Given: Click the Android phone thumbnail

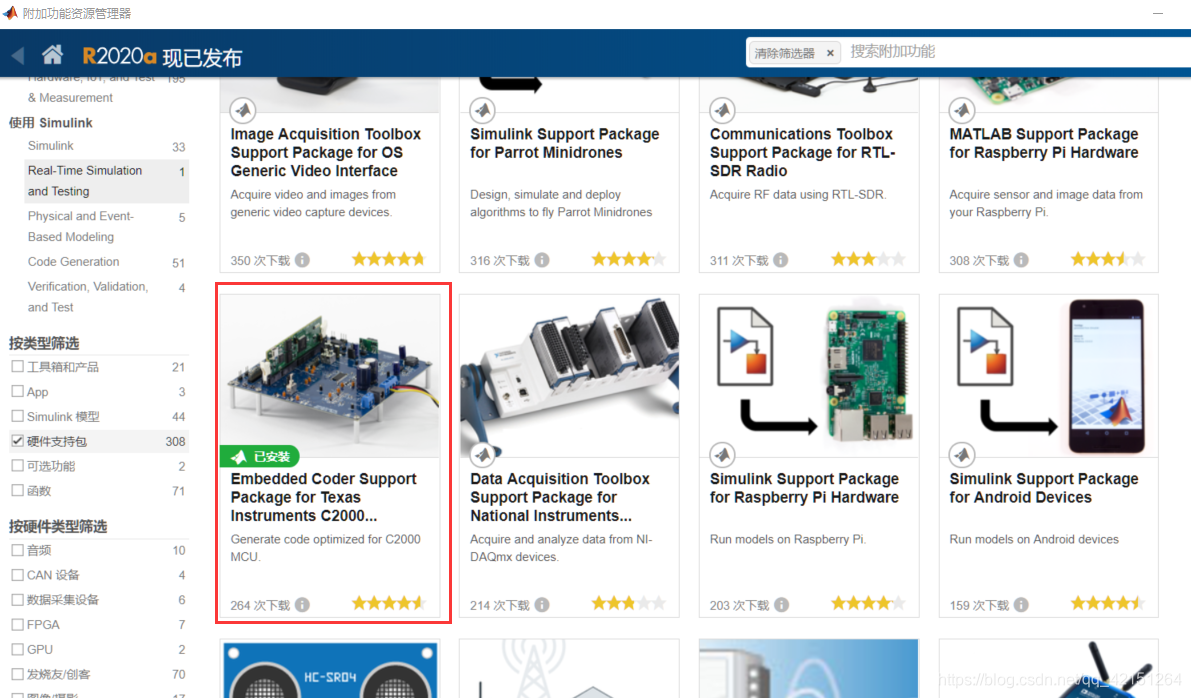Looking at the screenshot, I should 1049,376.
